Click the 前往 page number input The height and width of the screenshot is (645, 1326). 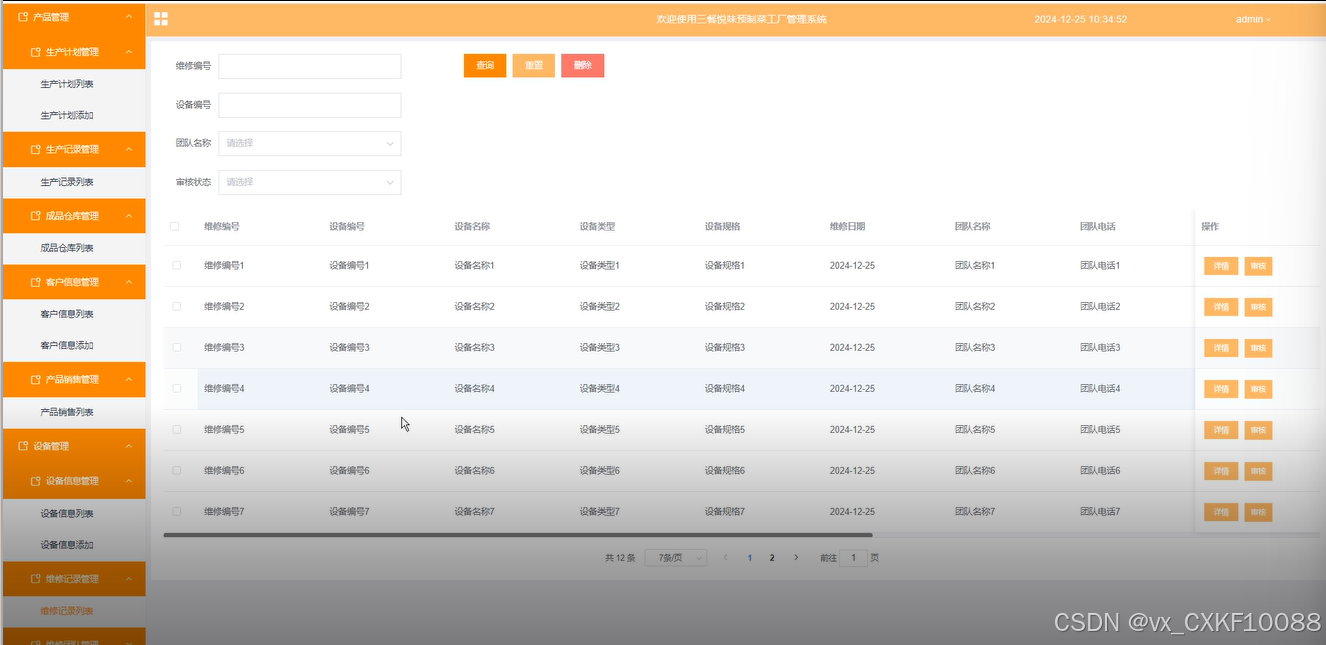pyautogui.click(x=853, y=558)
